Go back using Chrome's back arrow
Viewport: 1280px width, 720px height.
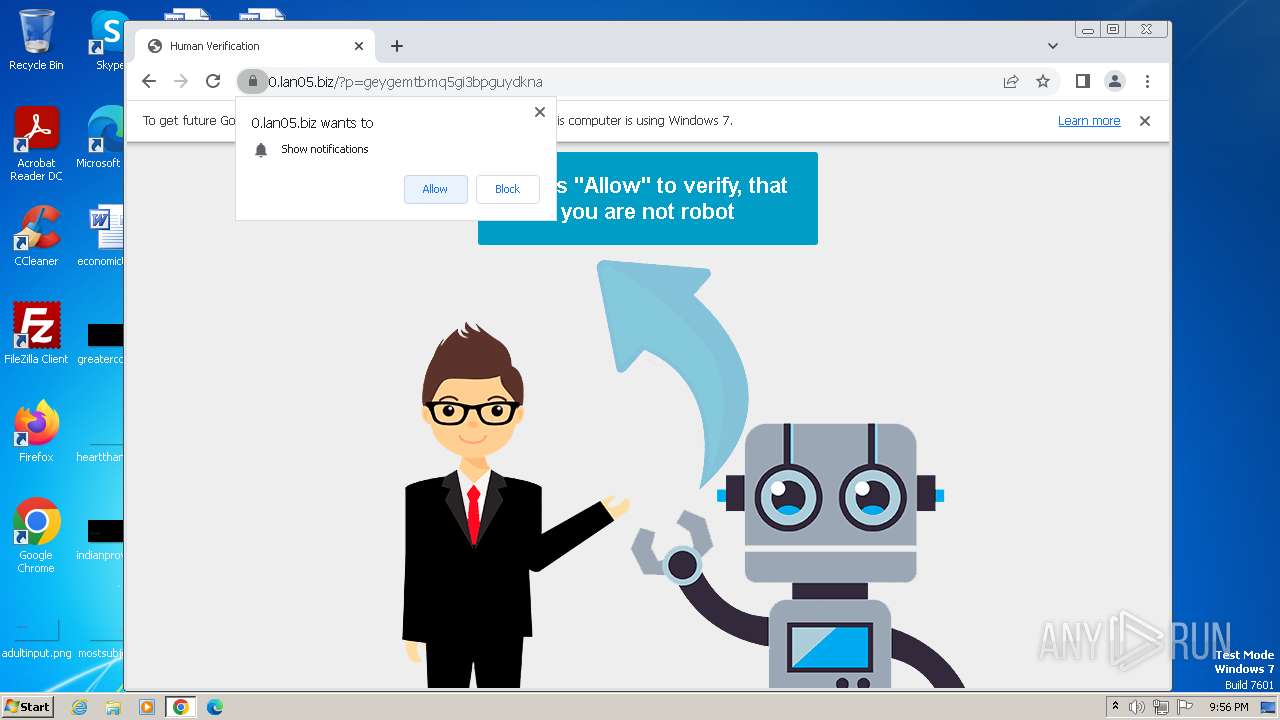pos(149,81)
